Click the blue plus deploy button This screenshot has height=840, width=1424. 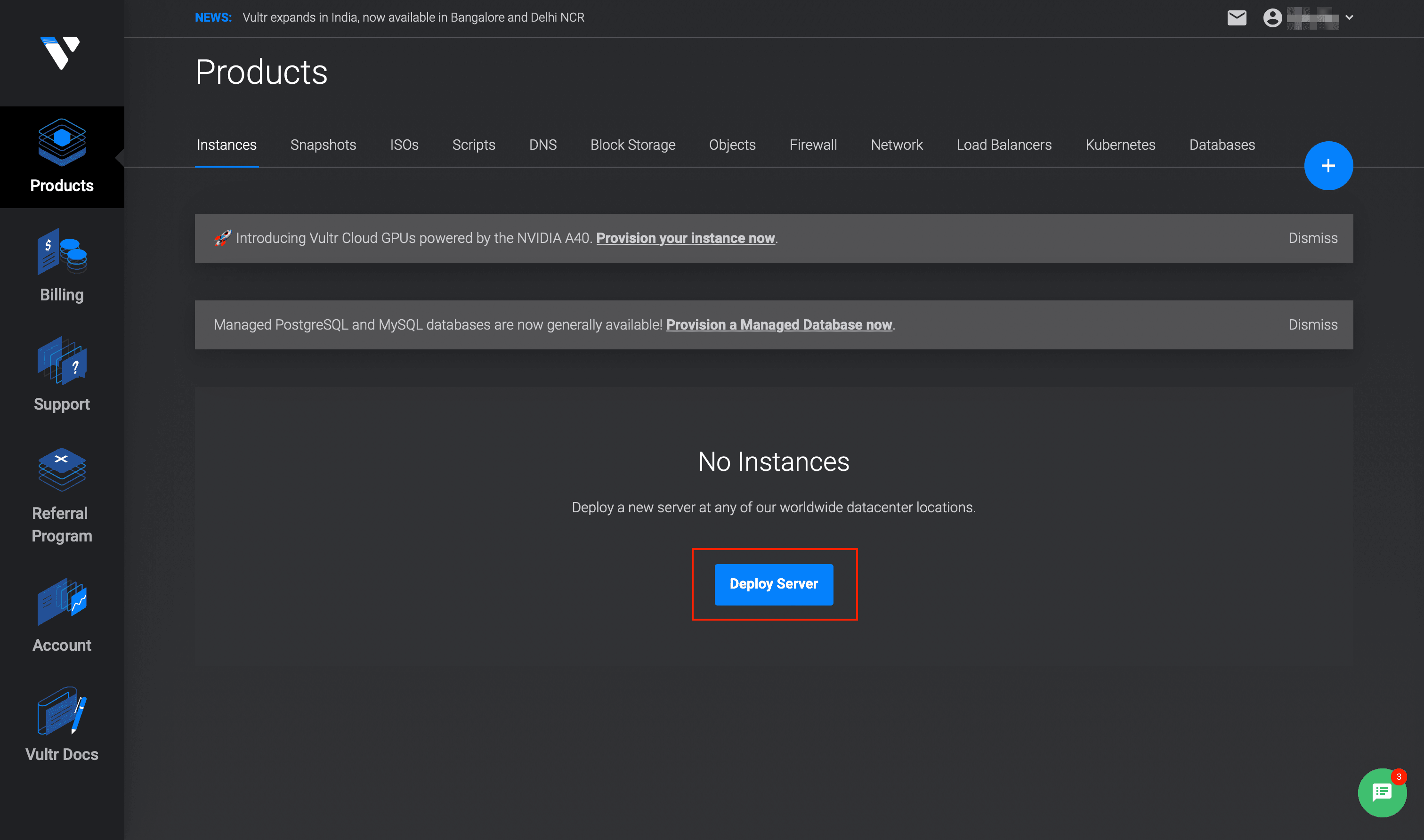point(1328,165)
